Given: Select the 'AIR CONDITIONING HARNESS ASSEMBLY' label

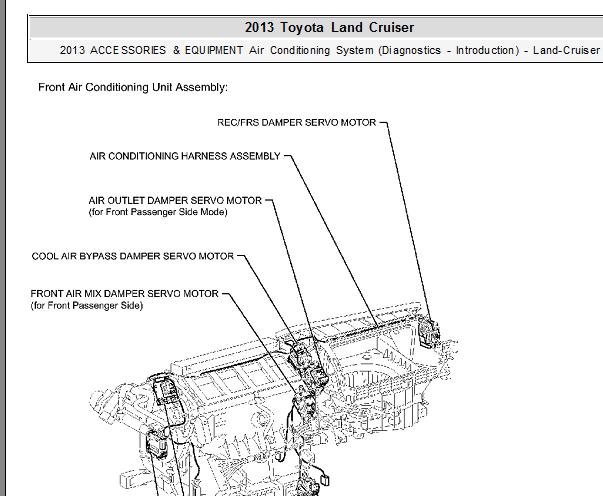Looking at the screenshot, I should coord(185,156).
